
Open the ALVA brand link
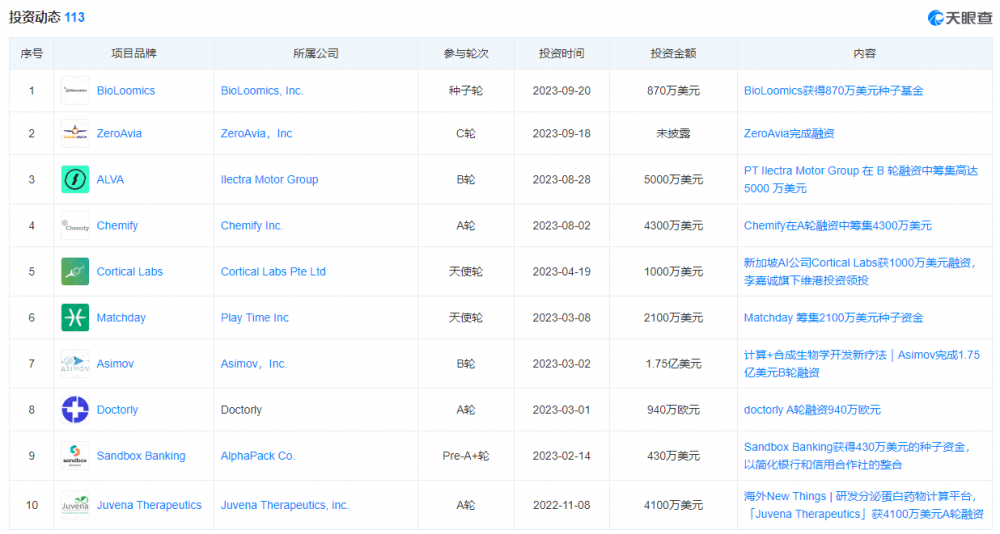[x=110, y=179]
